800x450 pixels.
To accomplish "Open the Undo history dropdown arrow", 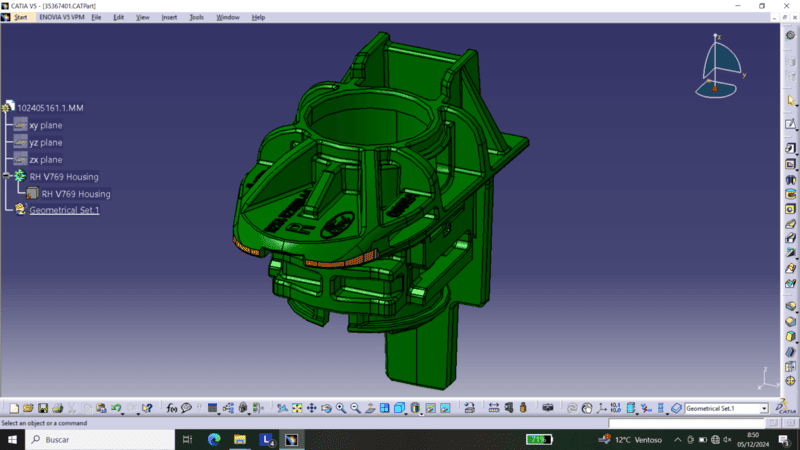I will click(123, 412).
